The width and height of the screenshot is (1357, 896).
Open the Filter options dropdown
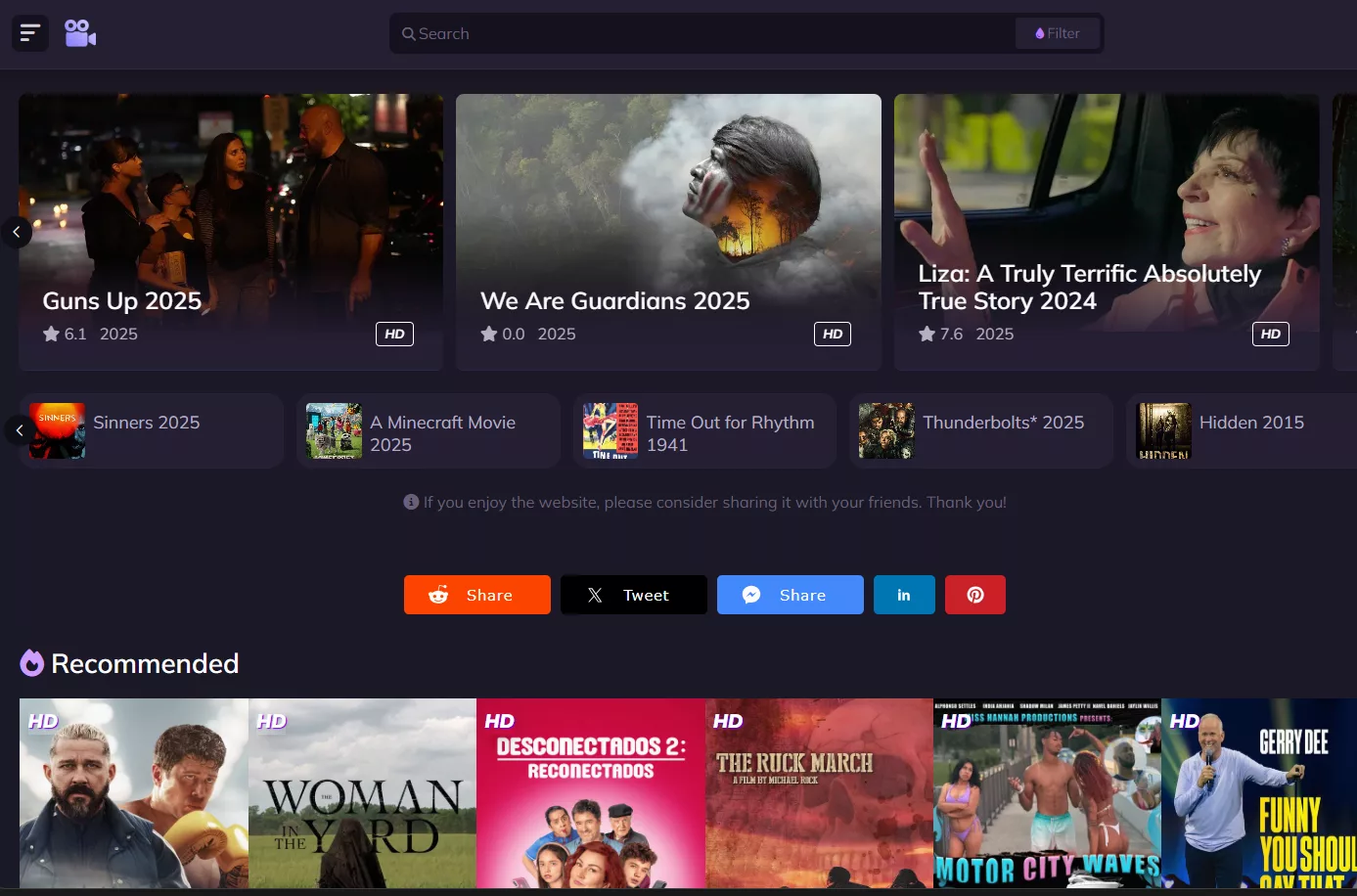click(x=1058, y=32)
